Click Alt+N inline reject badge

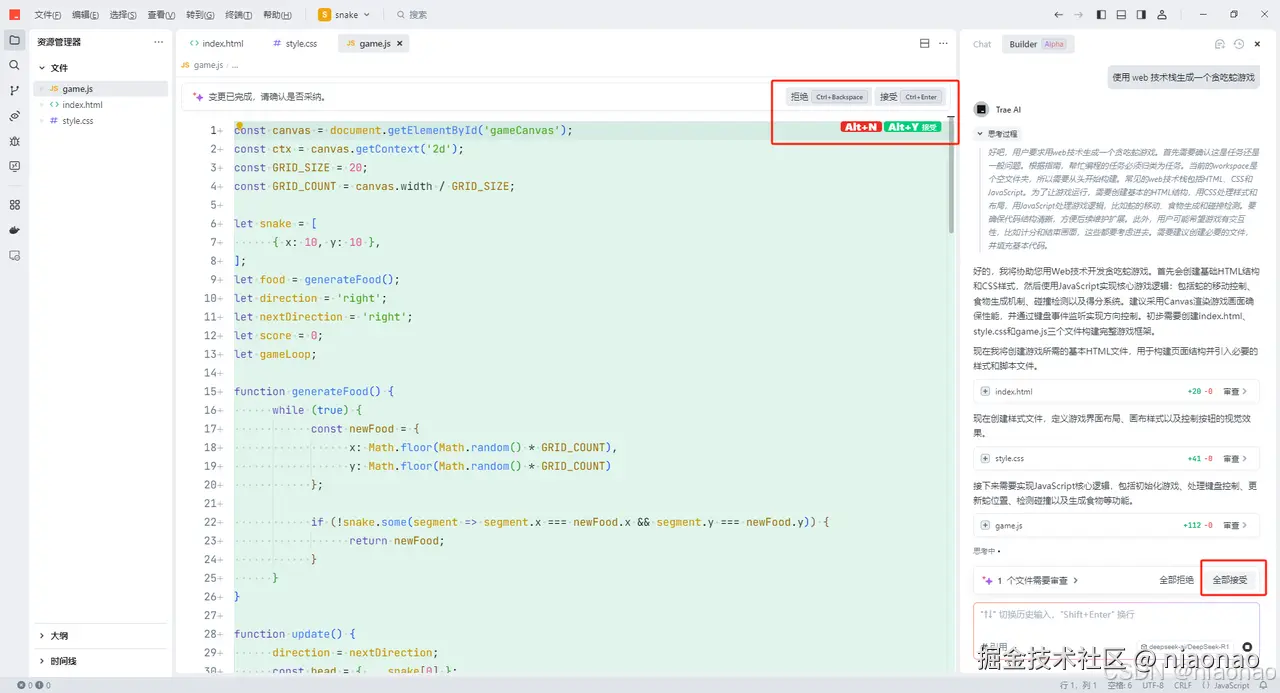pyautogui.click(x=861, y=127)
